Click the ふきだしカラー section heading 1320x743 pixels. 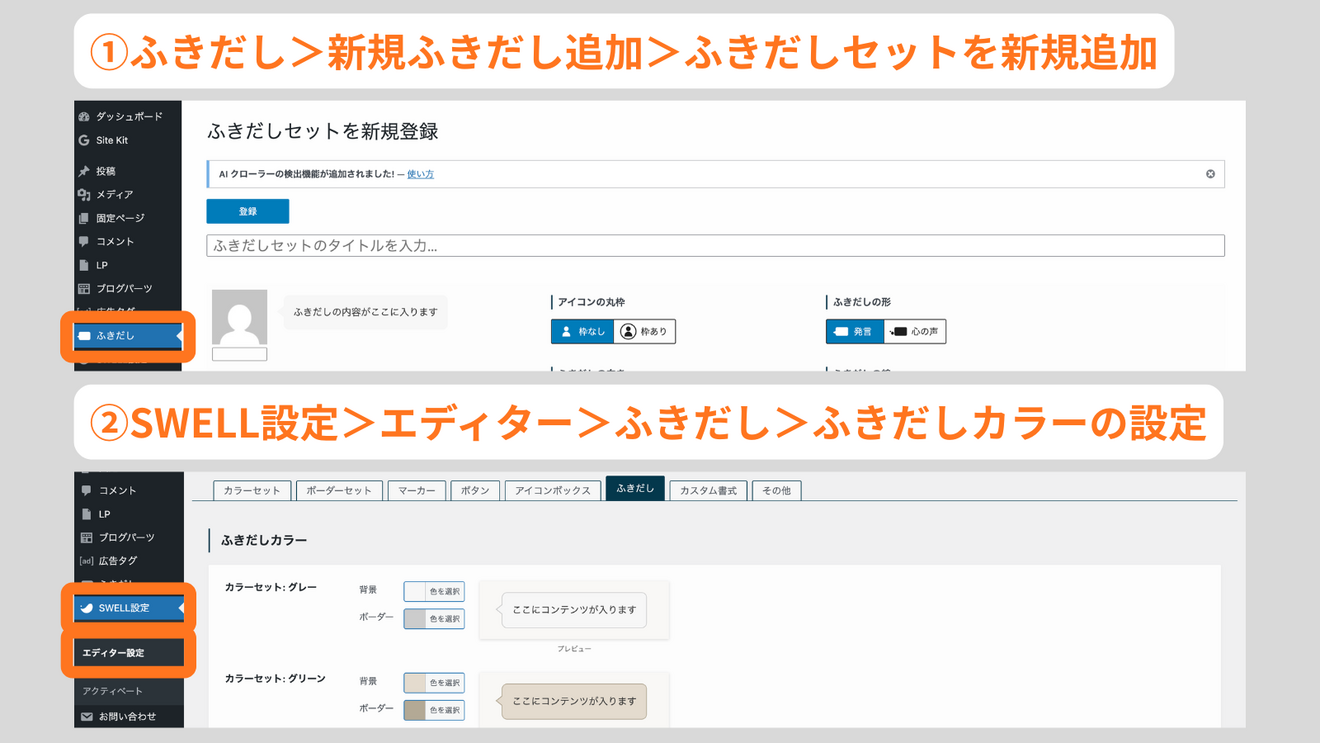264,541
